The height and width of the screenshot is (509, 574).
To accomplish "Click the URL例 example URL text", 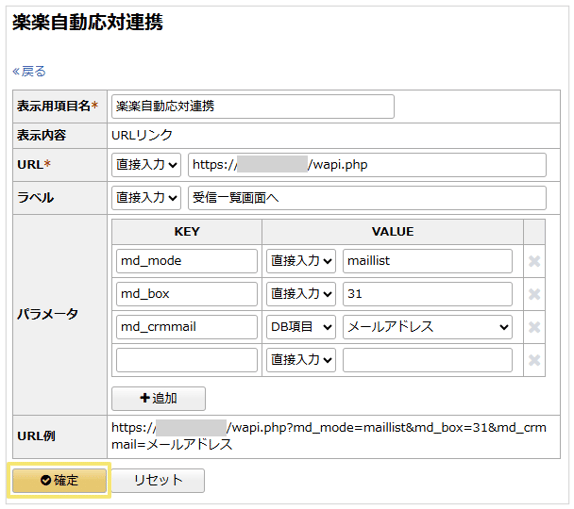I will [x=329, y=436].
